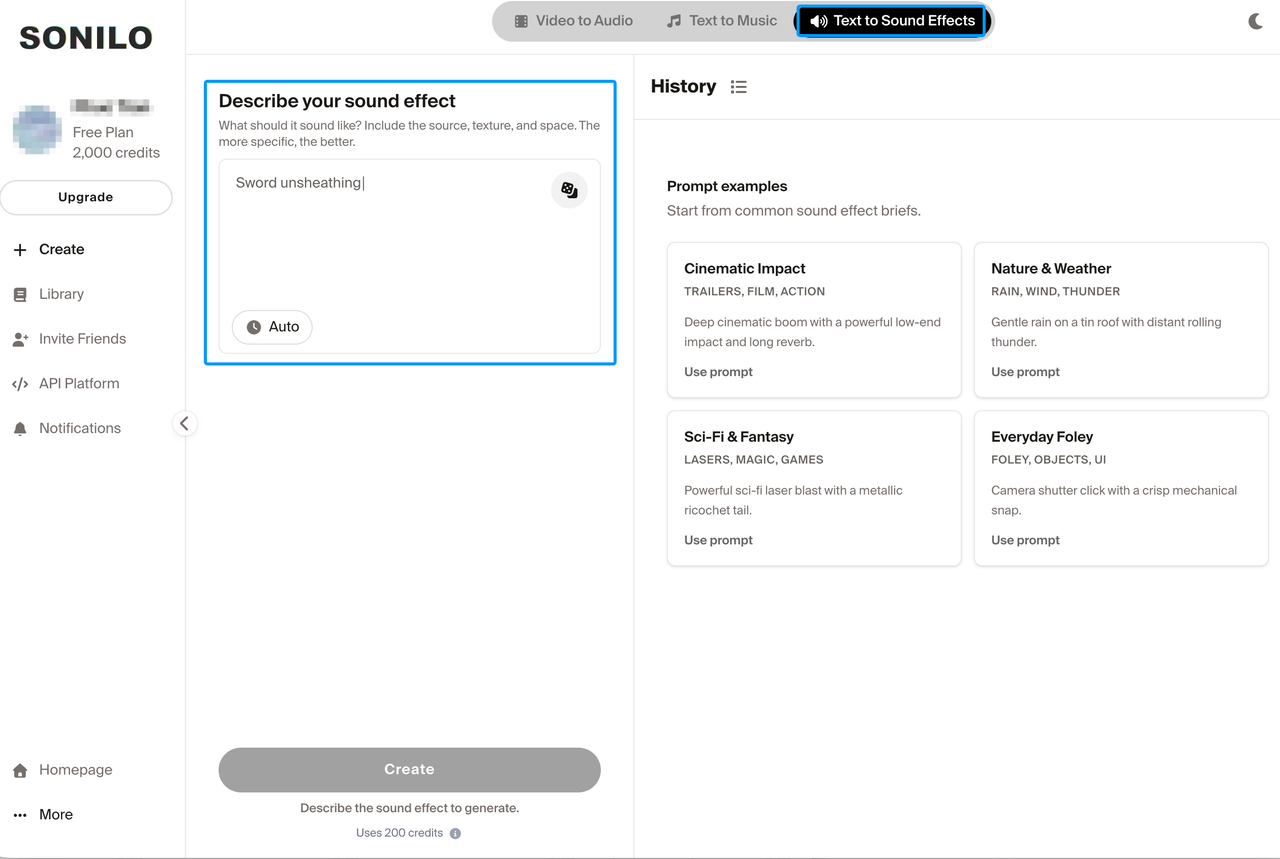This screenshot has width=1280, height=859.
Task: Click the credits info icon
Action: click(455, 833)
